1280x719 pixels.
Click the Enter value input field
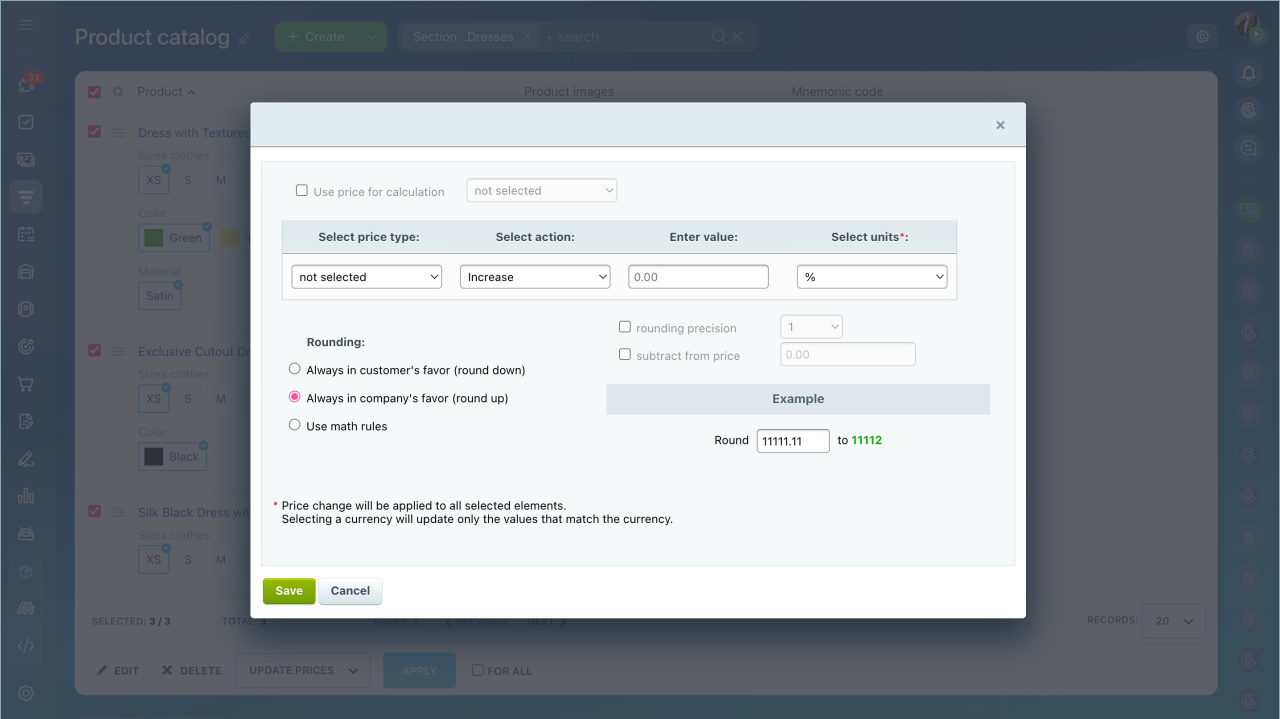click(698, 277)
